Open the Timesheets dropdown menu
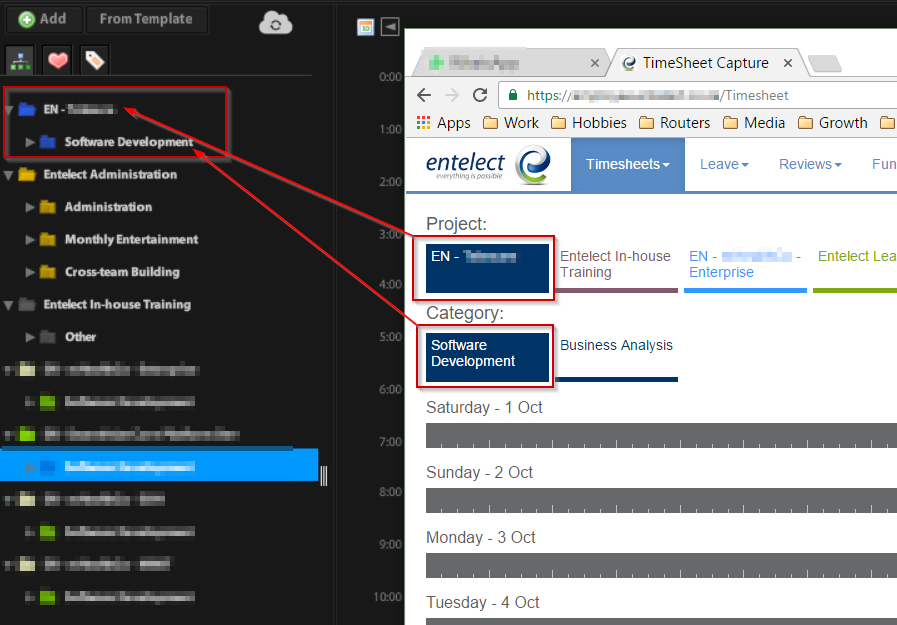This screenshot has width=897, height=625. (628, 165)
